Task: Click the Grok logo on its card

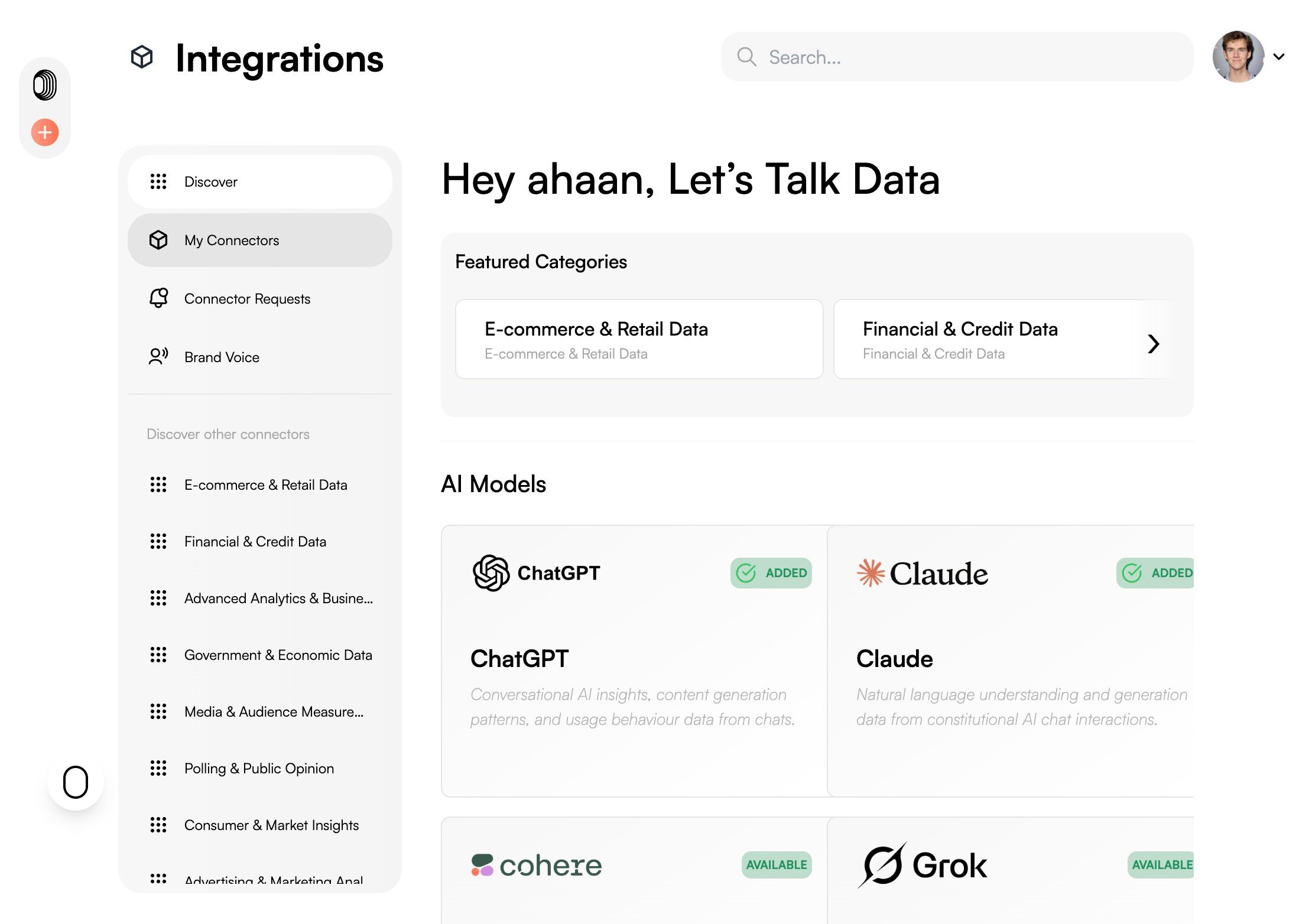Action: coord(922,865)
